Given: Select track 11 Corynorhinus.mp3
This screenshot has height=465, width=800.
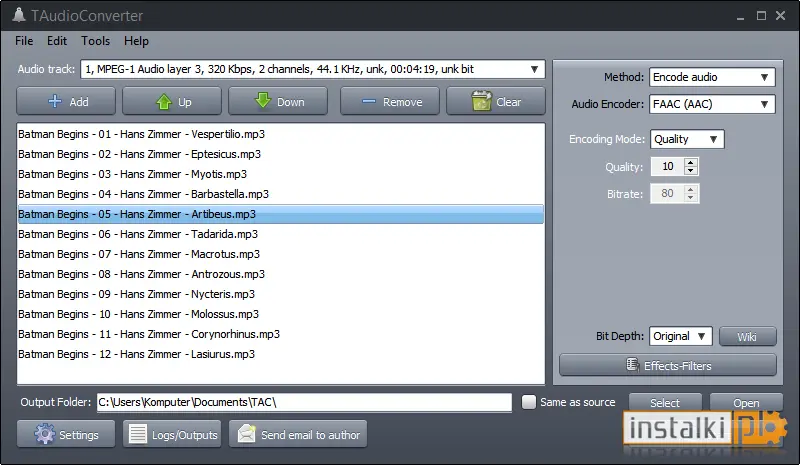Looking at the screenshot, I should pos(281,334).
